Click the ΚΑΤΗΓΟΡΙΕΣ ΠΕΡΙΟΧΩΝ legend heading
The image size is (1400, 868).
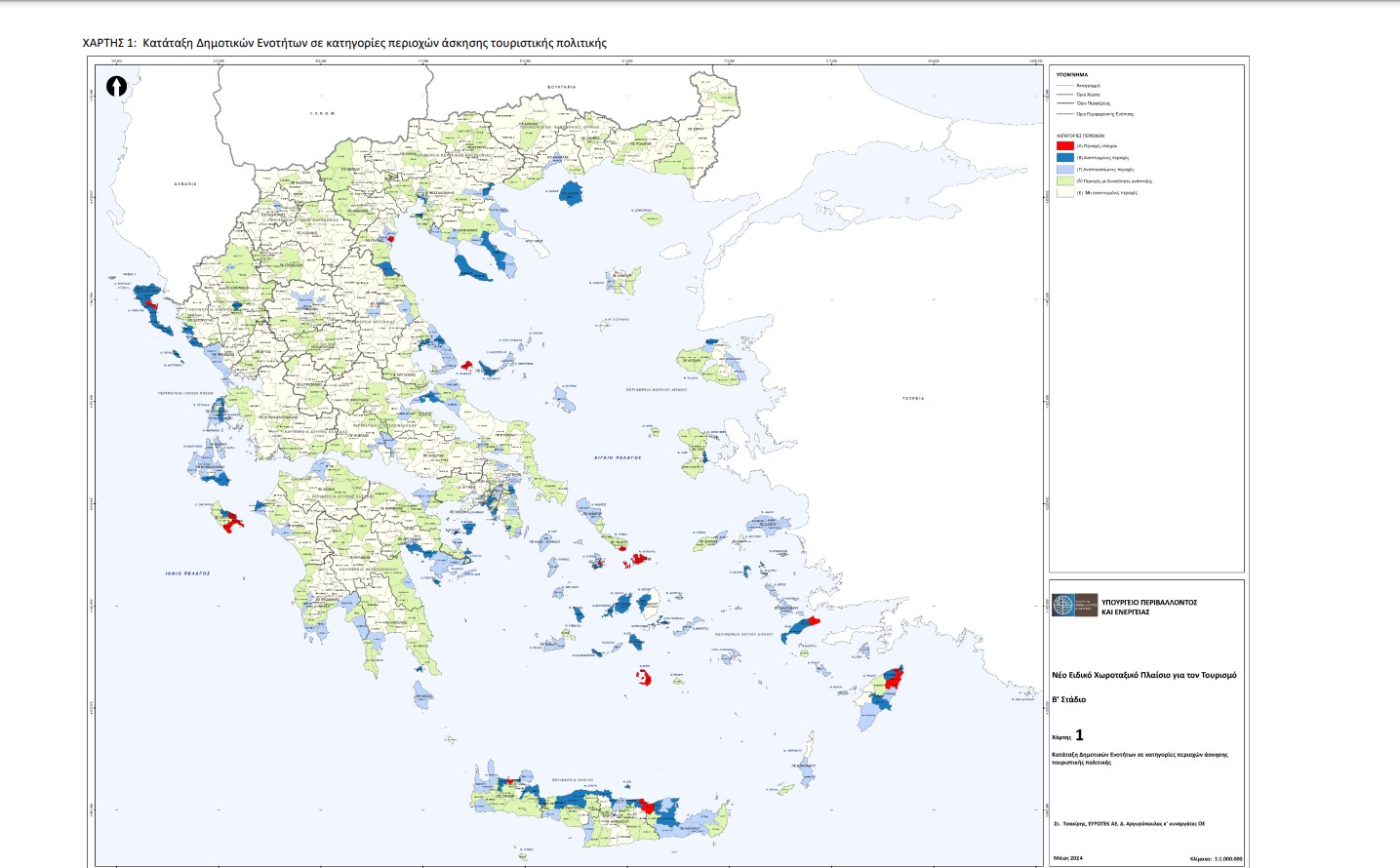1080,137
